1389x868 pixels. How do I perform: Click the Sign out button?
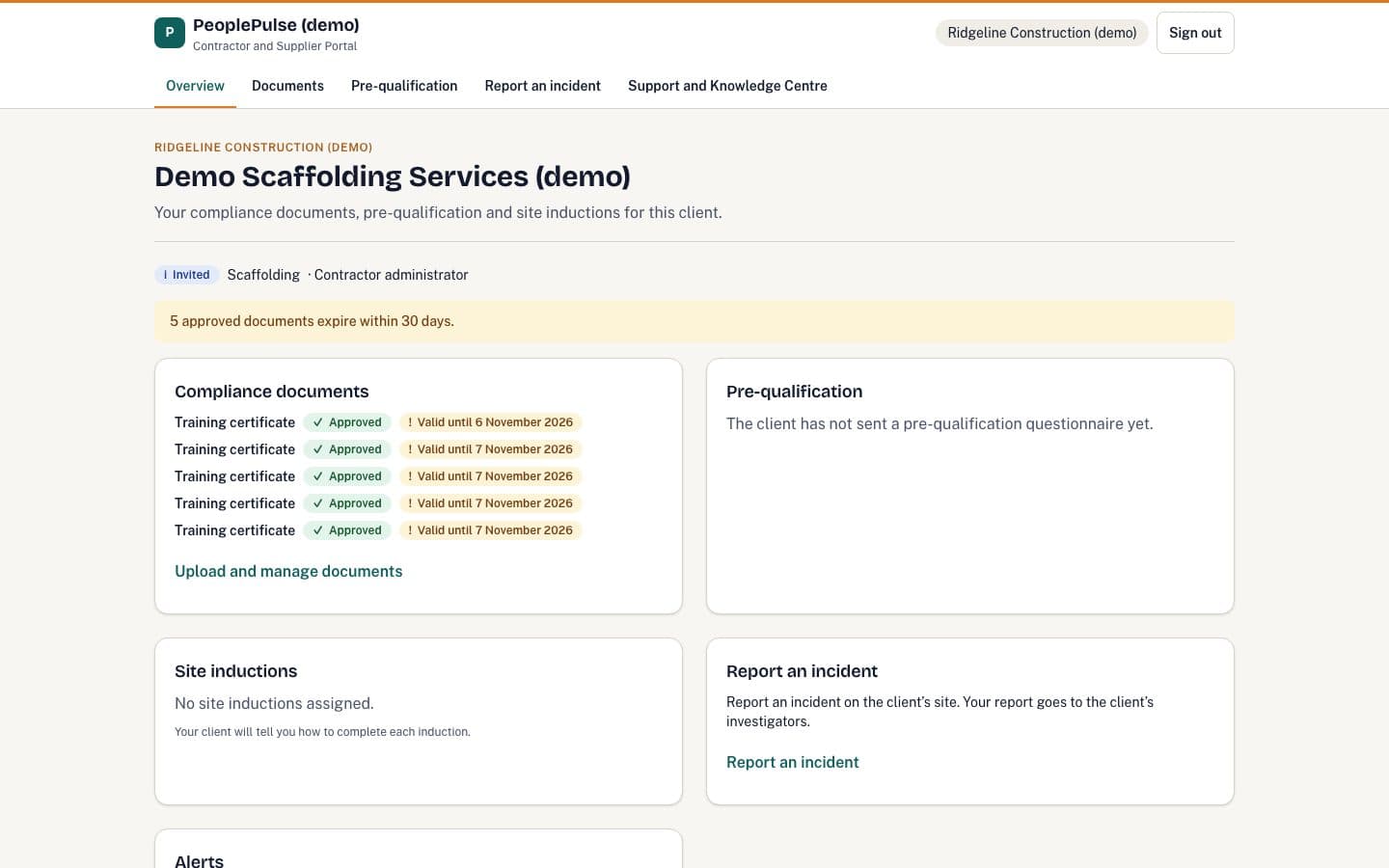(x=1195, y=33)
